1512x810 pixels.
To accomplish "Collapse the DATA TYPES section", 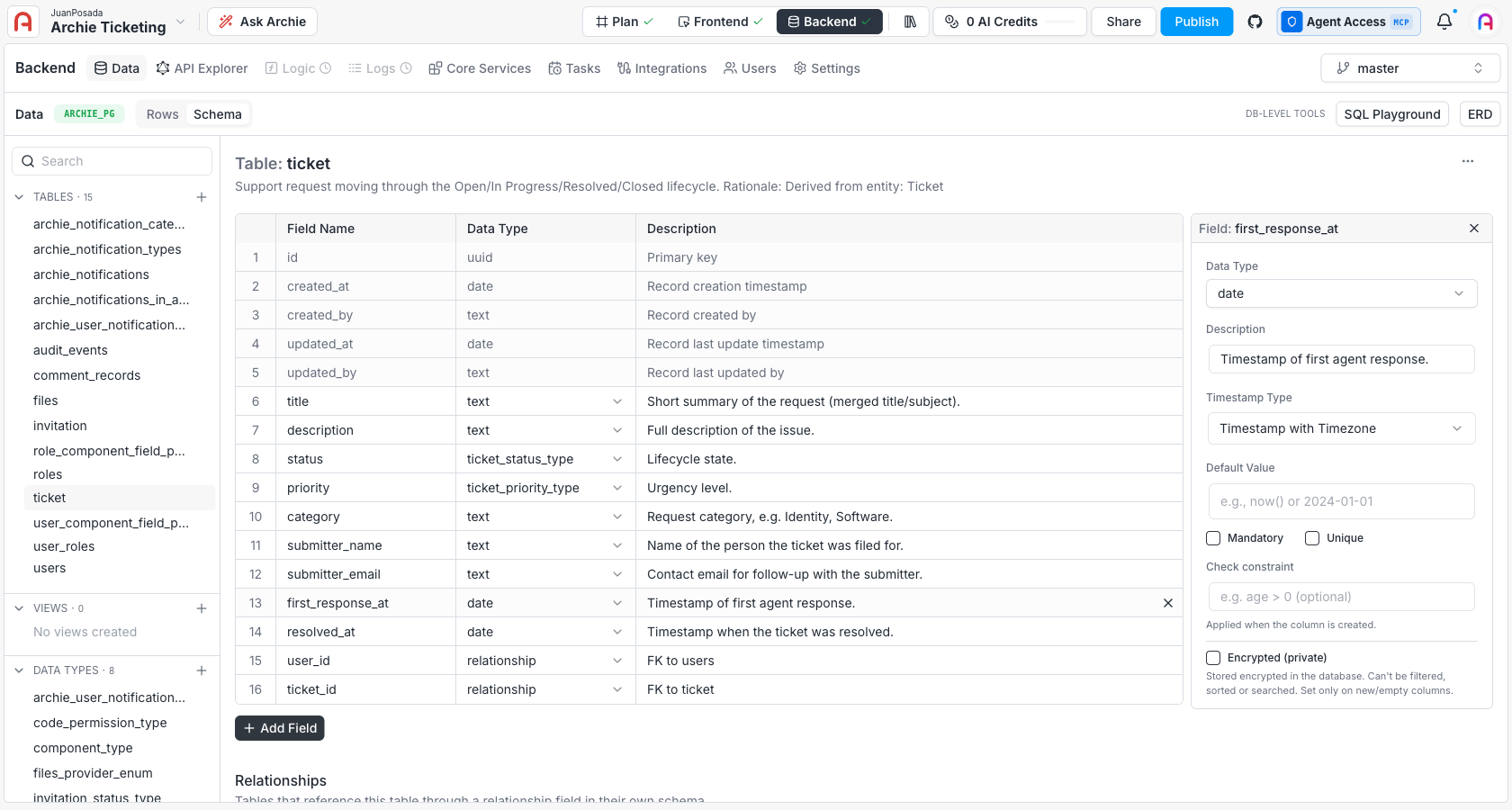I will (19, 670).
